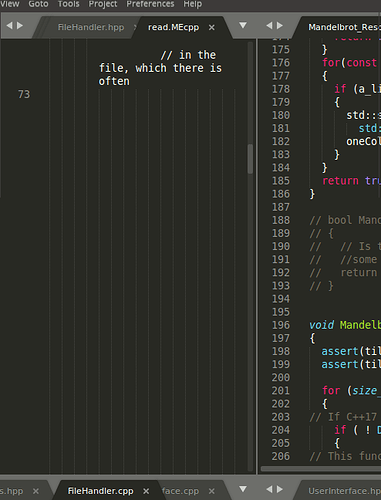
Task: Click line number 176 in the gutter
Action: (281, 63)
